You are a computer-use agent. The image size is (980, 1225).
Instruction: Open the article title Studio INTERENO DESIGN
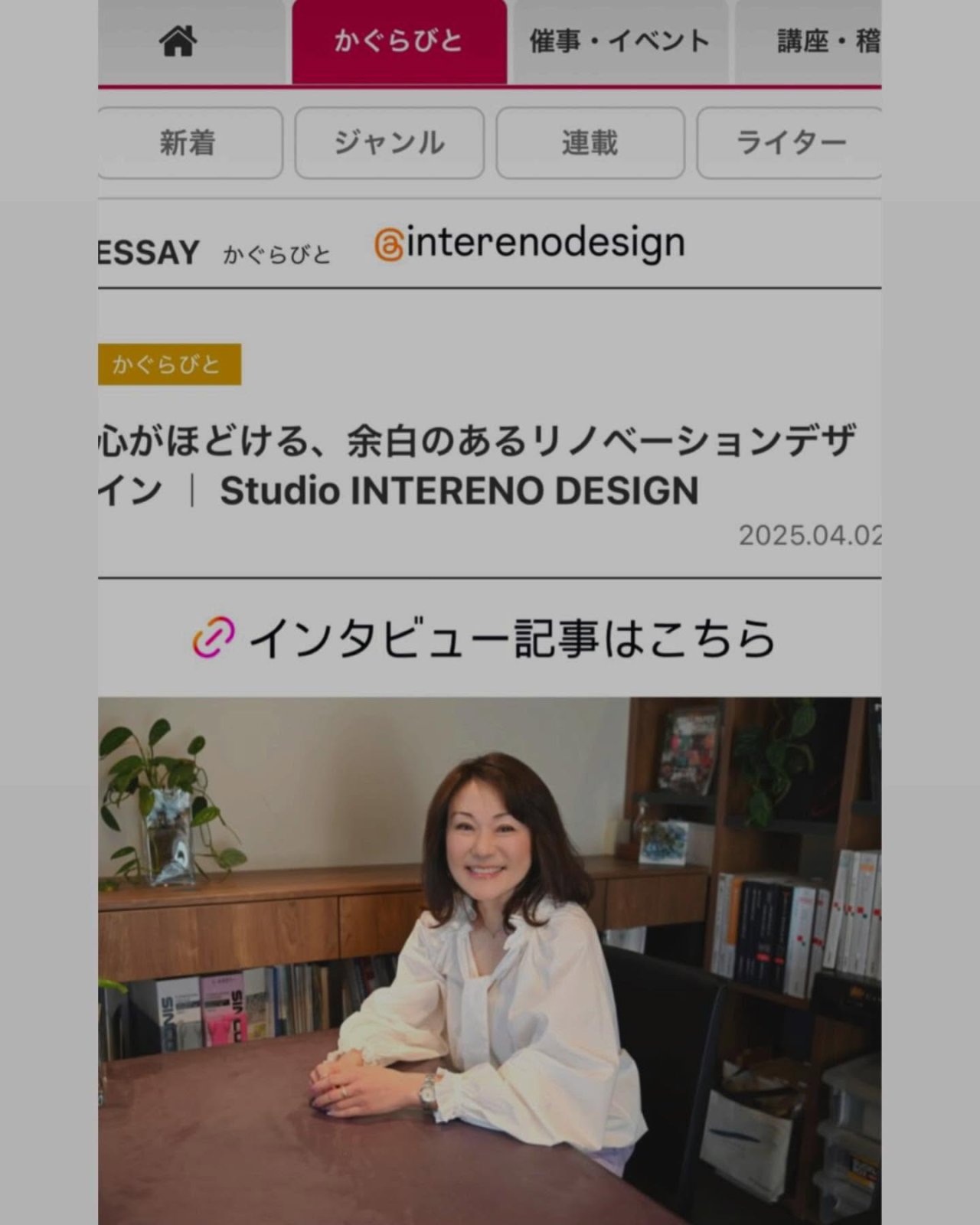point(477,465)
